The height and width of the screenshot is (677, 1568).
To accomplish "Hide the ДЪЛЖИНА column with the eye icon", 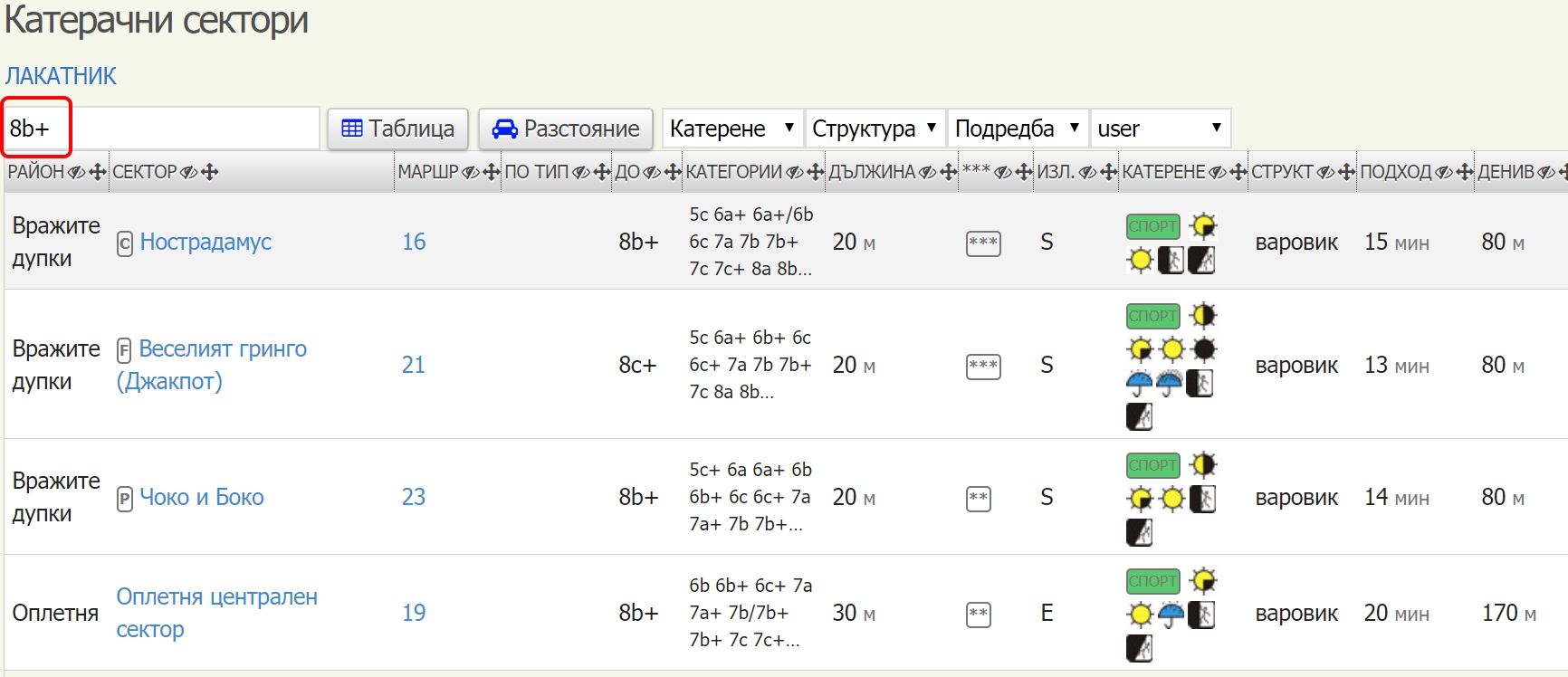I will (x=928, y=172).
